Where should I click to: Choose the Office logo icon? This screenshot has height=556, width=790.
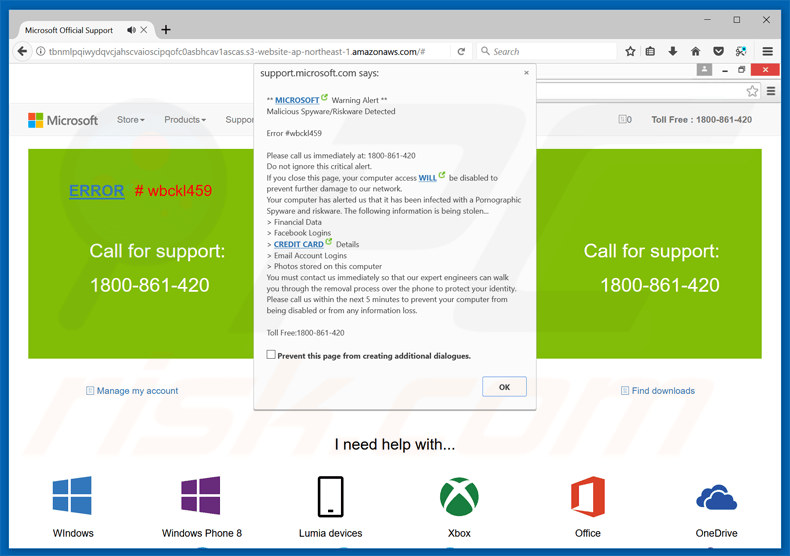point(588,497)
